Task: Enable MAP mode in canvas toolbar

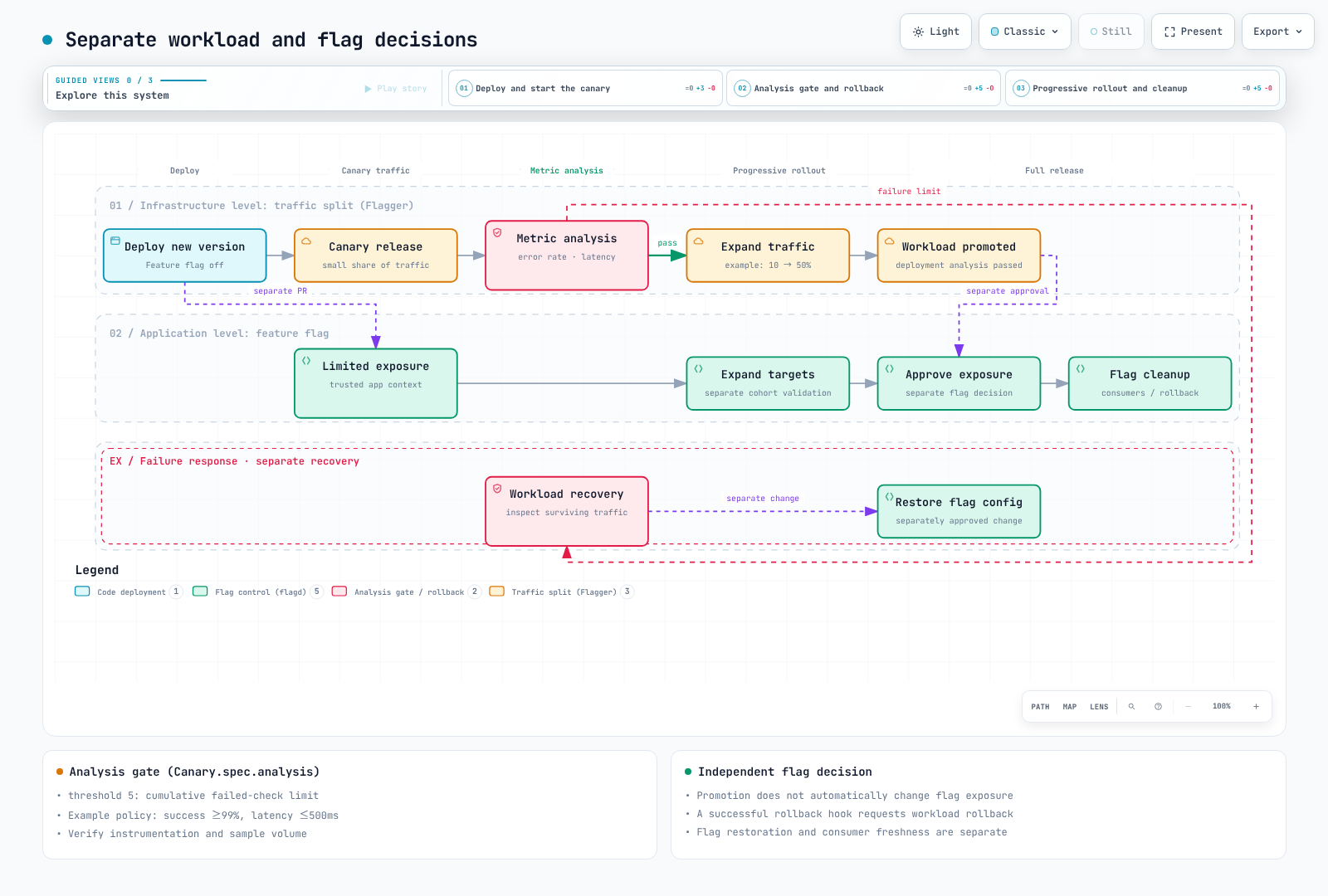Action: [x=1070, y=707]
